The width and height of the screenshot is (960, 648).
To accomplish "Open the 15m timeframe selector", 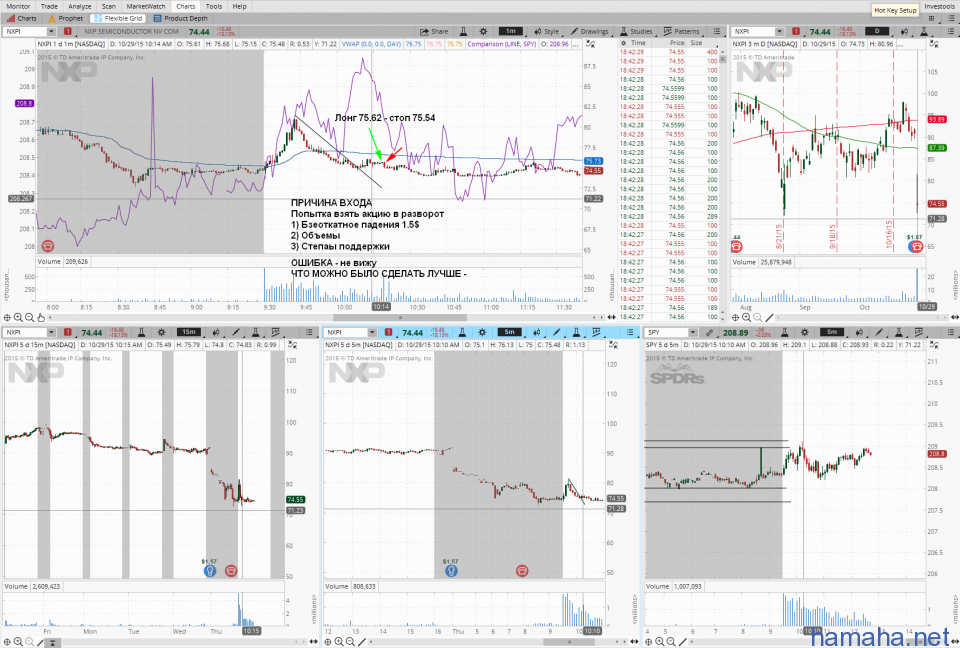I will tap(189, 332).
